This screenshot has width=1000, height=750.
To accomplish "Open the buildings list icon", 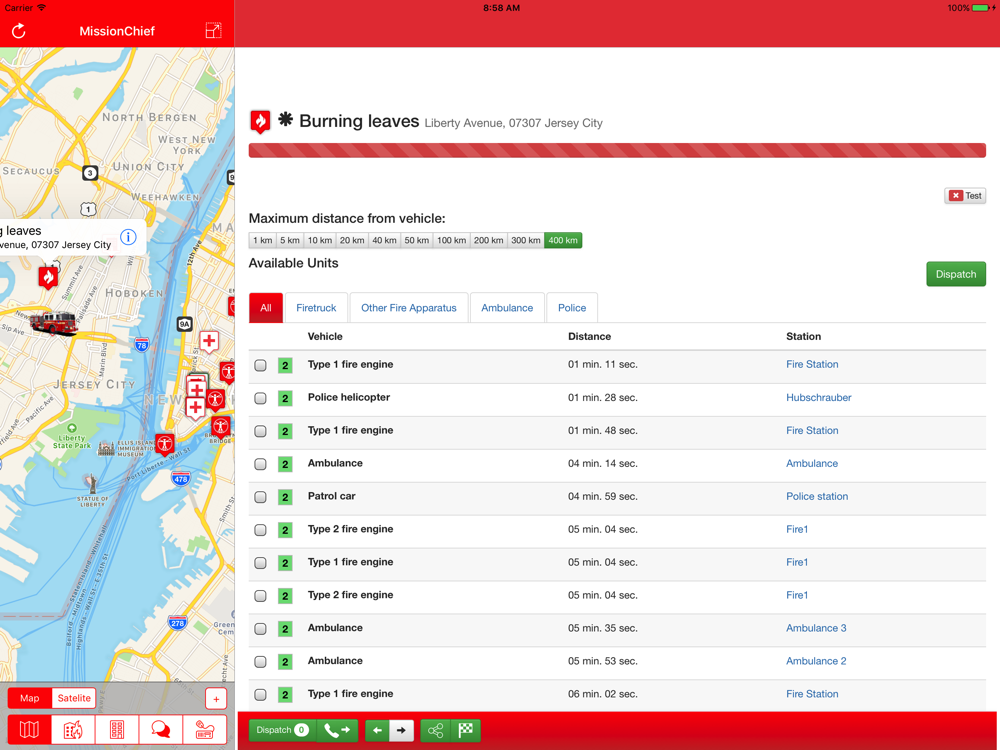I will (117, 730).
